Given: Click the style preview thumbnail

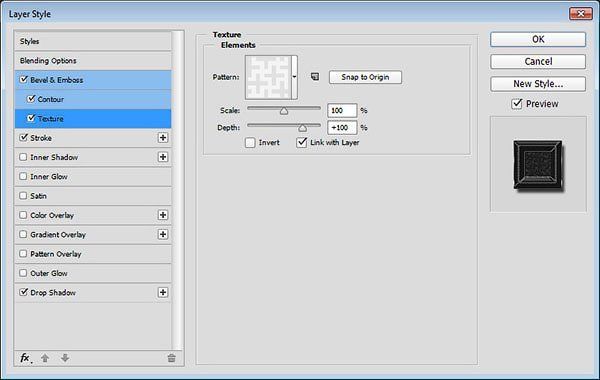Looking at the screenshot, I should point(538,165).
